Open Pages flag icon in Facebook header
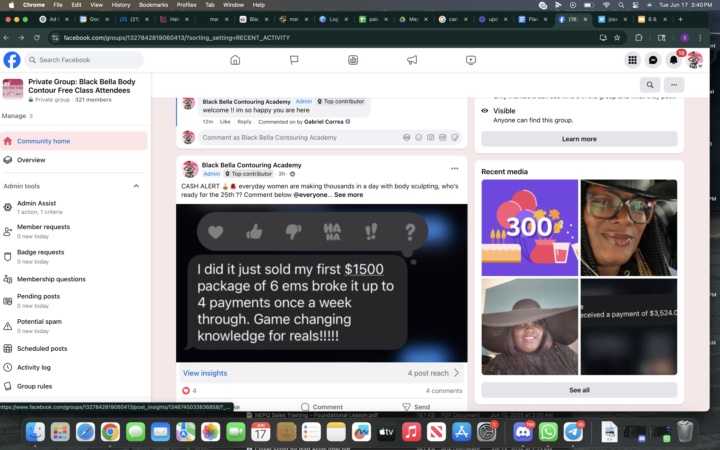Screen dimensions: 720x450 pyautogui.click(x=294, y=60)
